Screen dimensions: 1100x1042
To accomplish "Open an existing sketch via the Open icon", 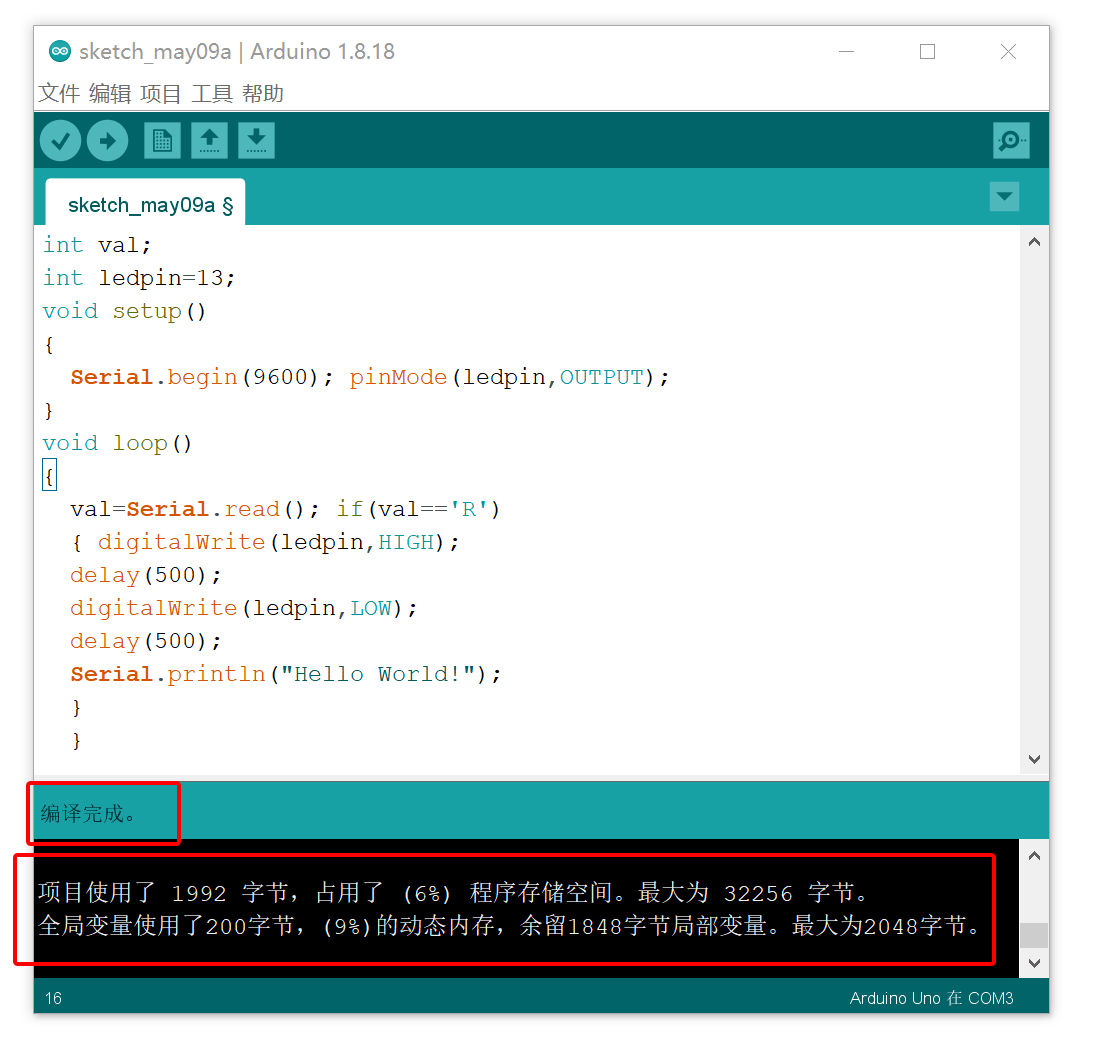I will coord(209,140).
